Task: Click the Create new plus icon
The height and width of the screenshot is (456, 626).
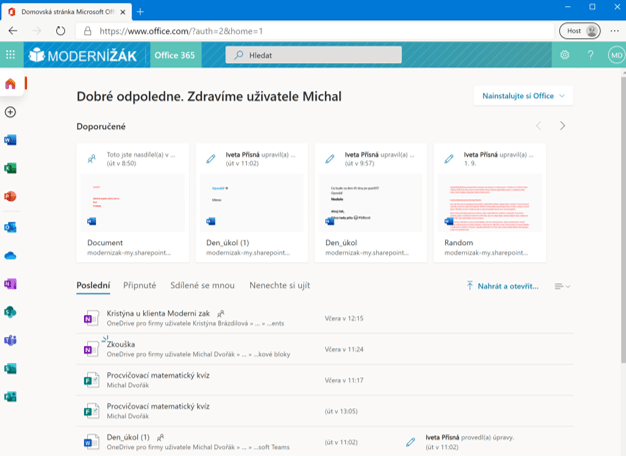Action: click(11, 112)
